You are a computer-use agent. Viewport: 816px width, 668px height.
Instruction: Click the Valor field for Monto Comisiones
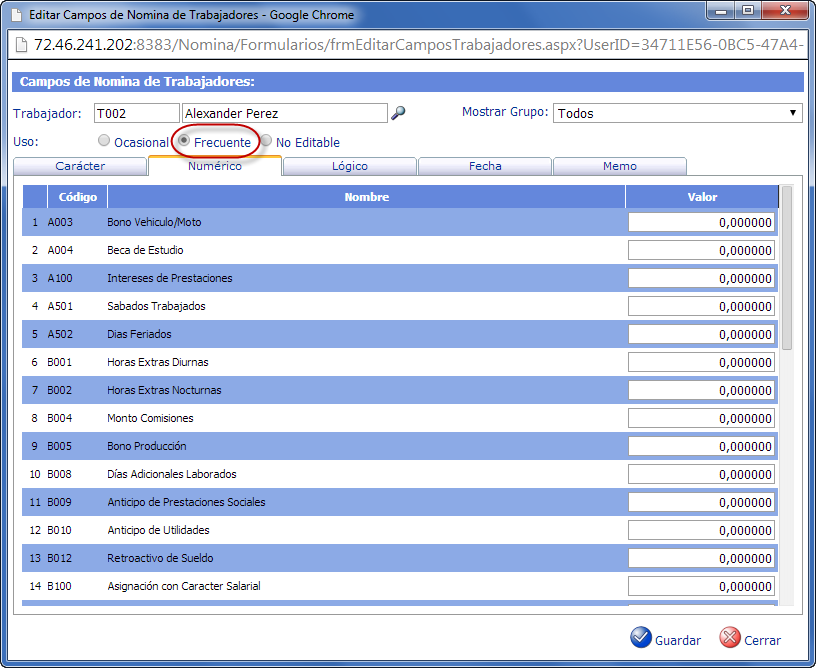point(701,418)
